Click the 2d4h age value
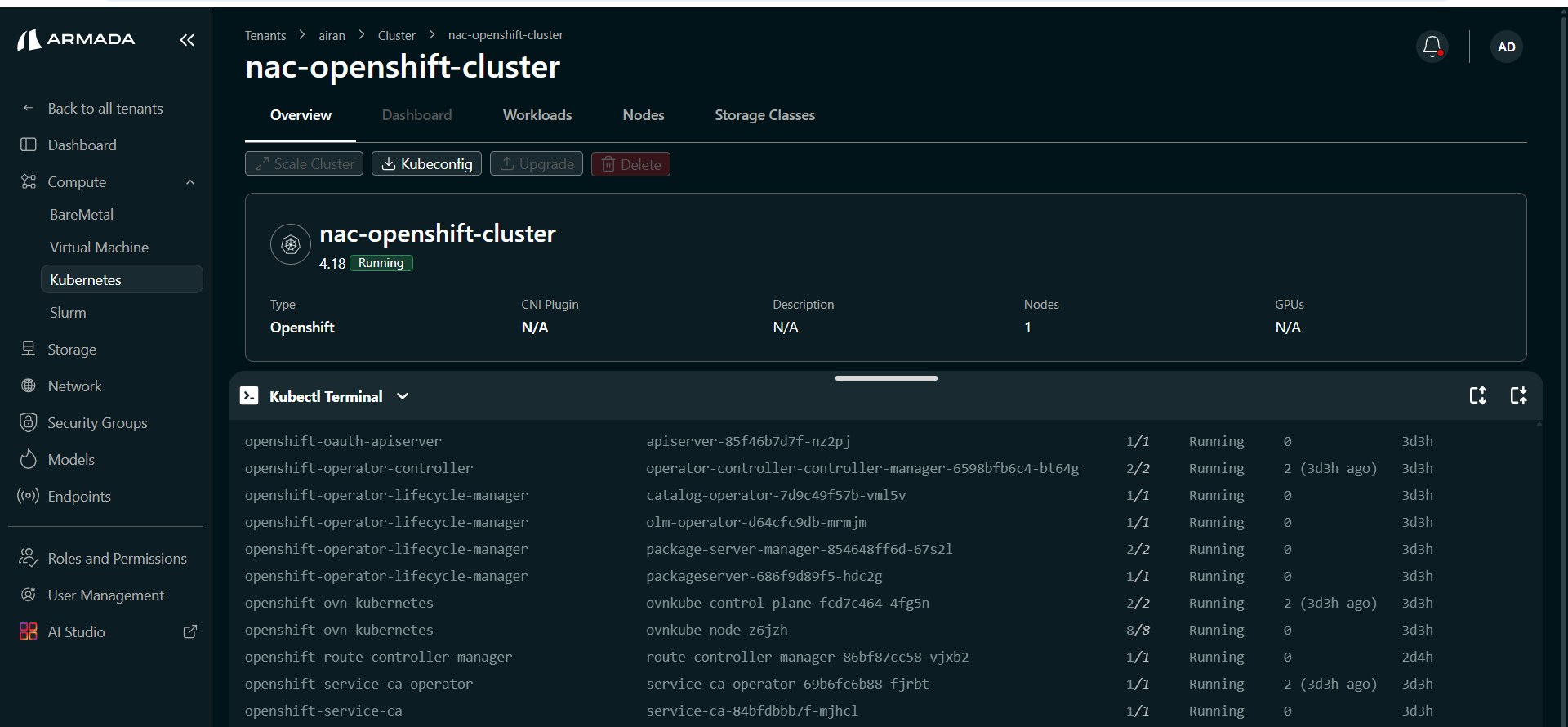This screenshot has width=1568, height=727. pos(1418,657)
